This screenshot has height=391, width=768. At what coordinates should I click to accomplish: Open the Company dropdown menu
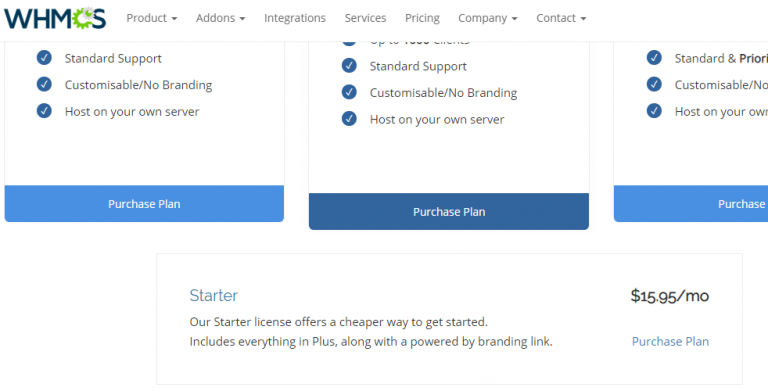pos(487,18)
